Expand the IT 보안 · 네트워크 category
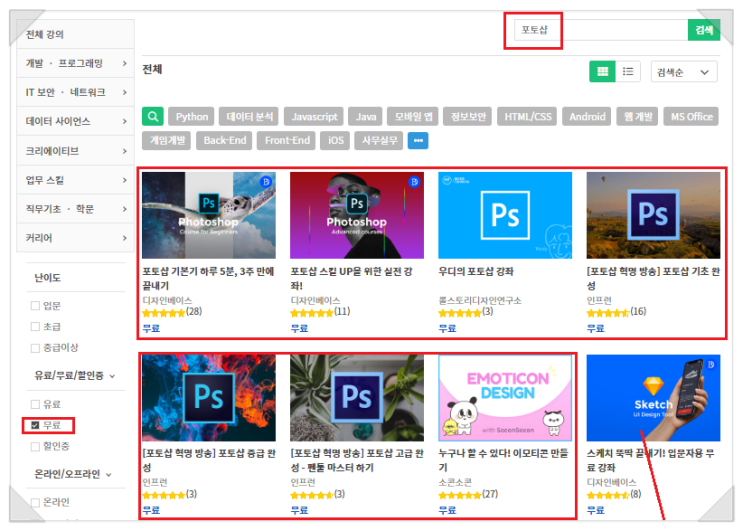 coord(75,92)
